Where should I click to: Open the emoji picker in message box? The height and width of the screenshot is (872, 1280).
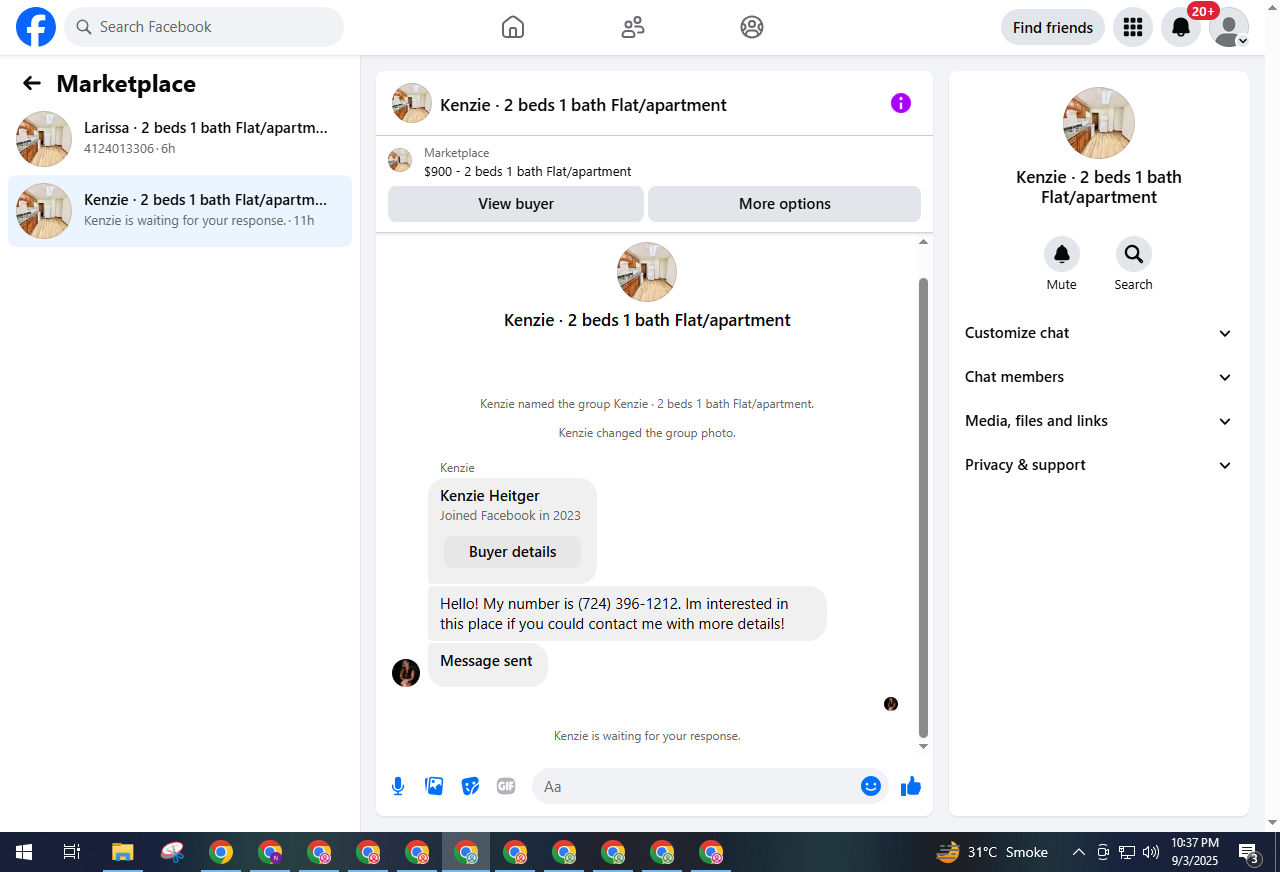click(871, 786)
